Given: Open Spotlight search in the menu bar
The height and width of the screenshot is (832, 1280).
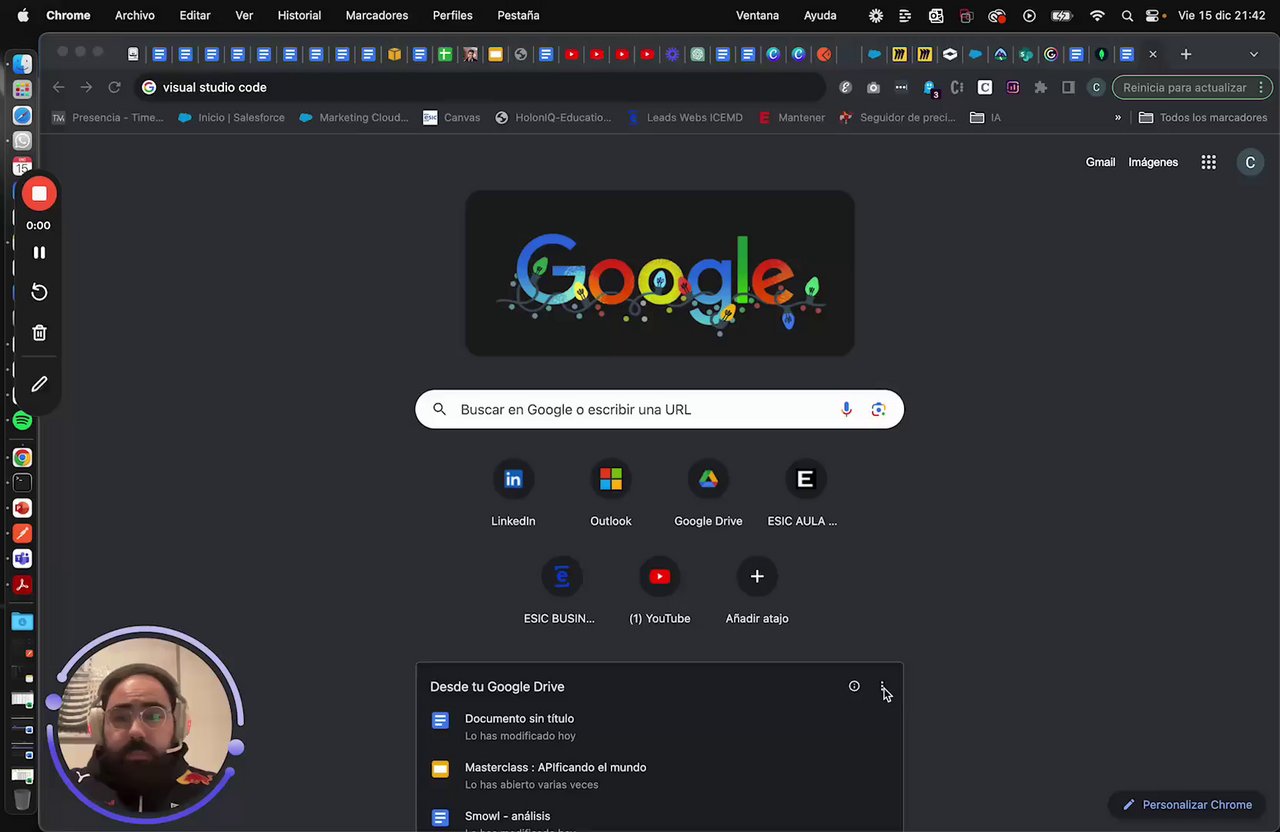Looking at the screenshot, I should click(1127, 15).
